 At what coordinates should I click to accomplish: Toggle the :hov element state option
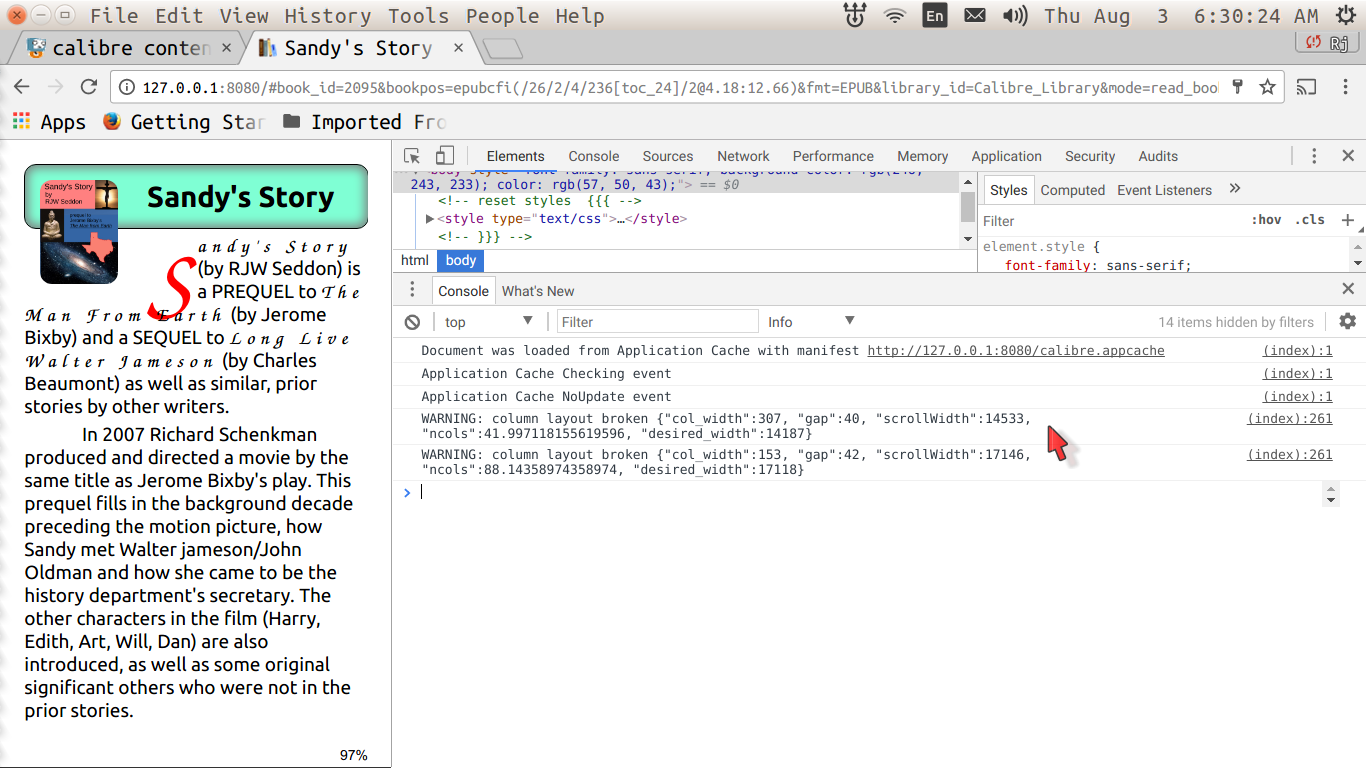click(1265, 220)
